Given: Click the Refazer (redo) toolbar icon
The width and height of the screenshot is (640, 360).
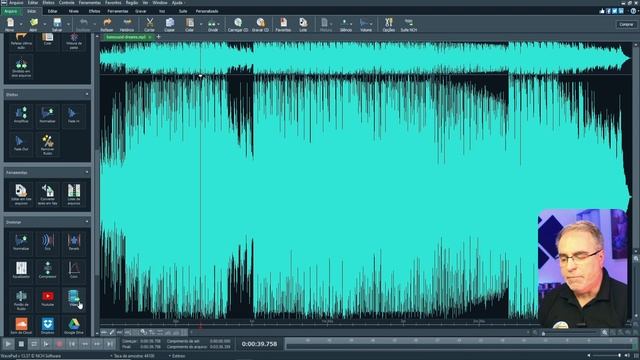Looking at the screenshot, I should click(107, 23).
